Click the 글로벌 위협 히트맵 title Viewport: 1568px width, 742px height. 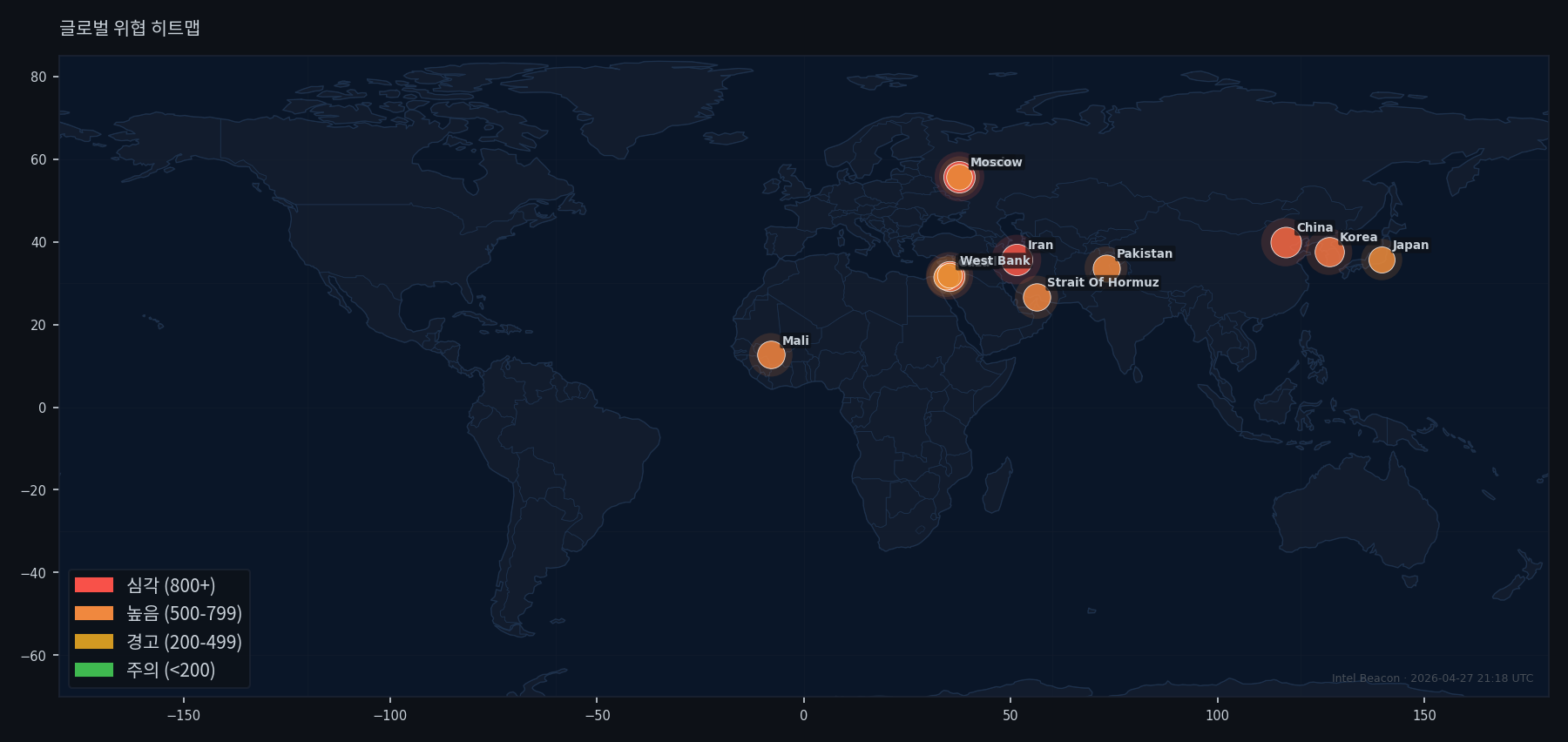click(x=130, y=28)
